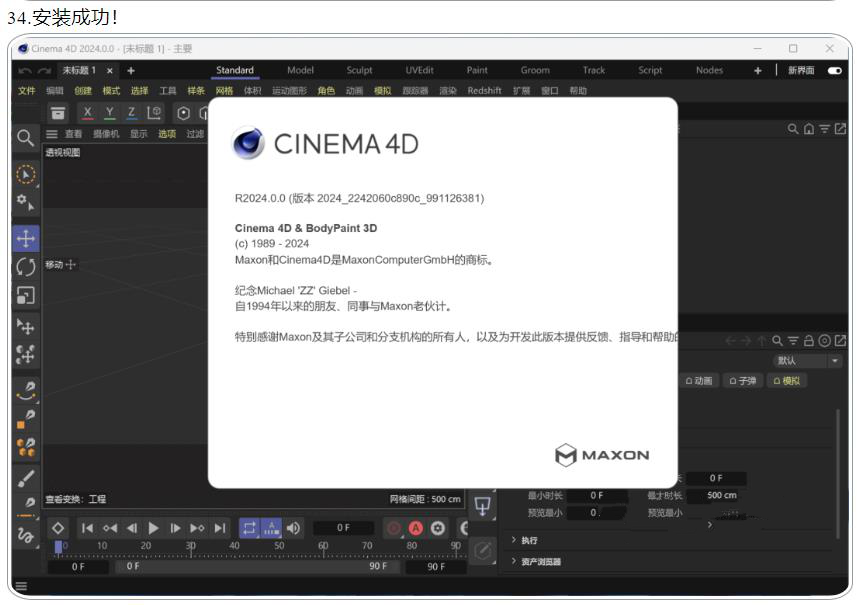857x605 pixels.
Task: Switch to the Nodes layout tab
Action: pyautogui.click(x=709, y=70)
